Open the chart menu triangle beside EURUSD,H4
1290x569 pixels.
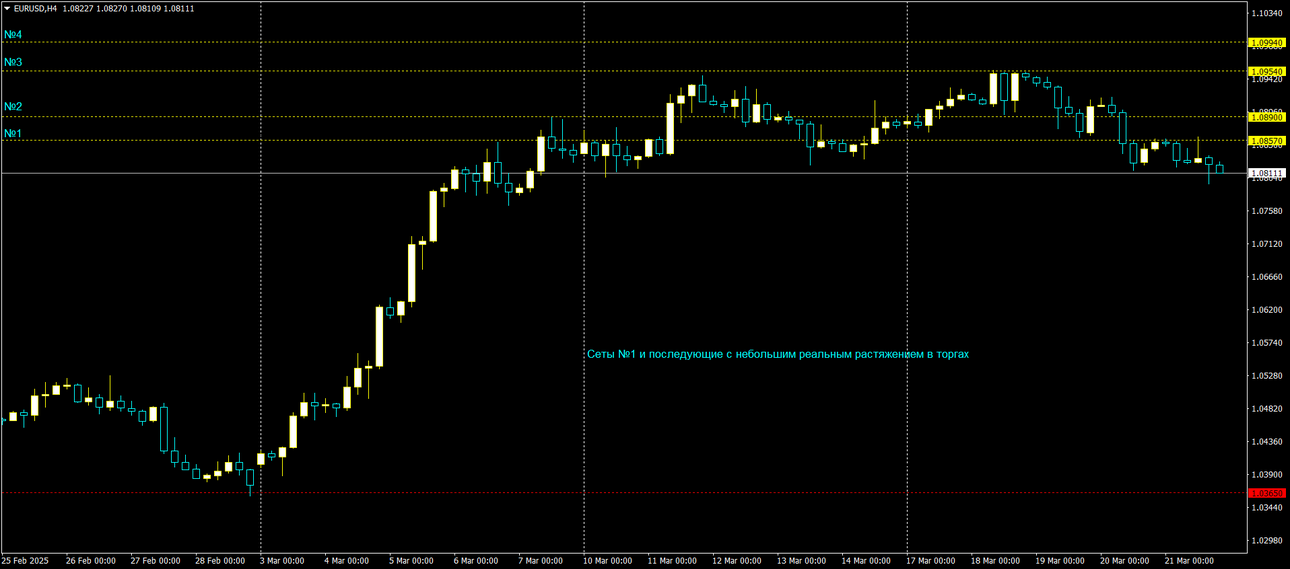point(6,8)
